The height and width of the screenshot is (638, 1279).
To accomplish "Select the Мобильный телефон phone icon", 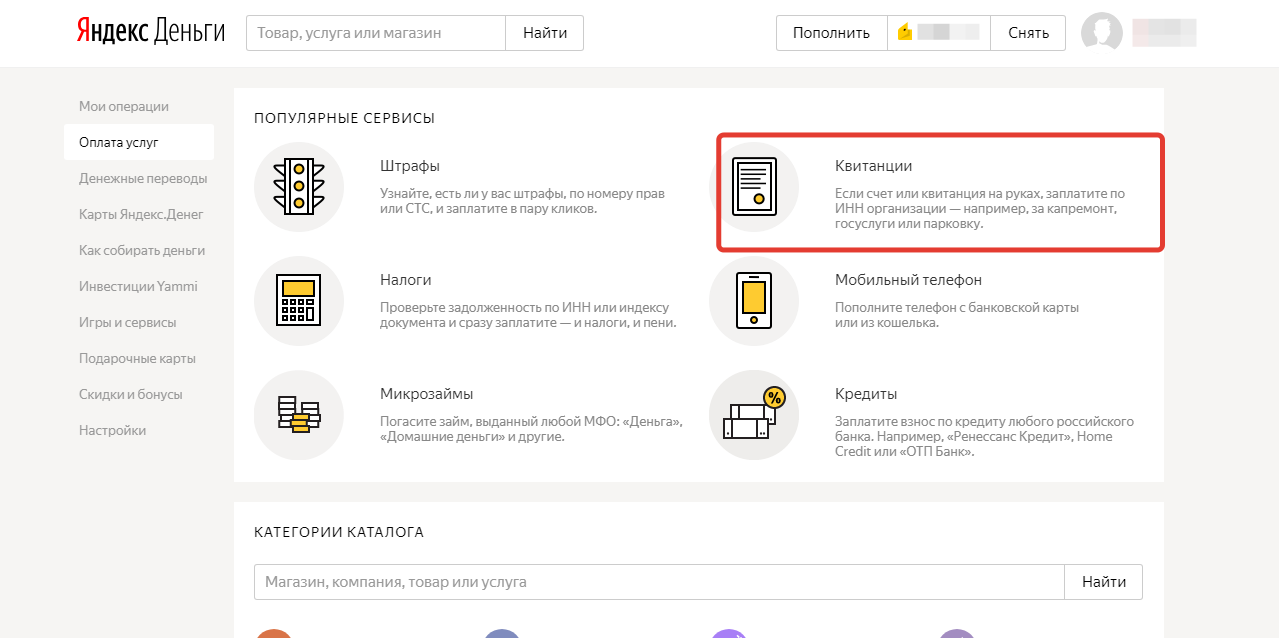I will point(755,301).
